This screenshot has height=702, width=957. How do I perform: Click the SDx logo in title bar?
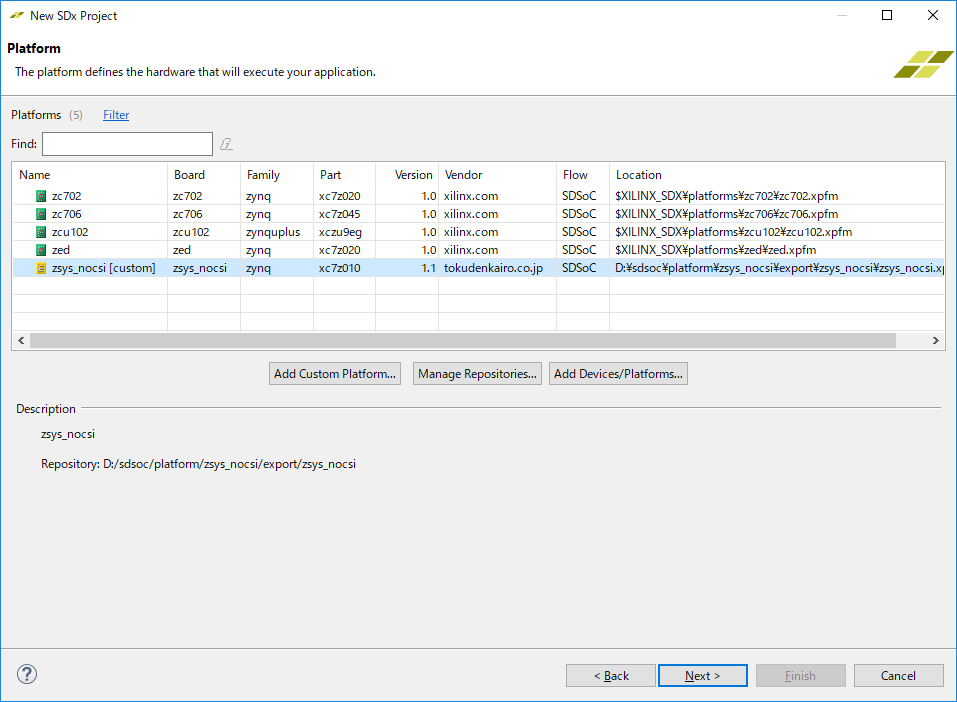(16, 16)
